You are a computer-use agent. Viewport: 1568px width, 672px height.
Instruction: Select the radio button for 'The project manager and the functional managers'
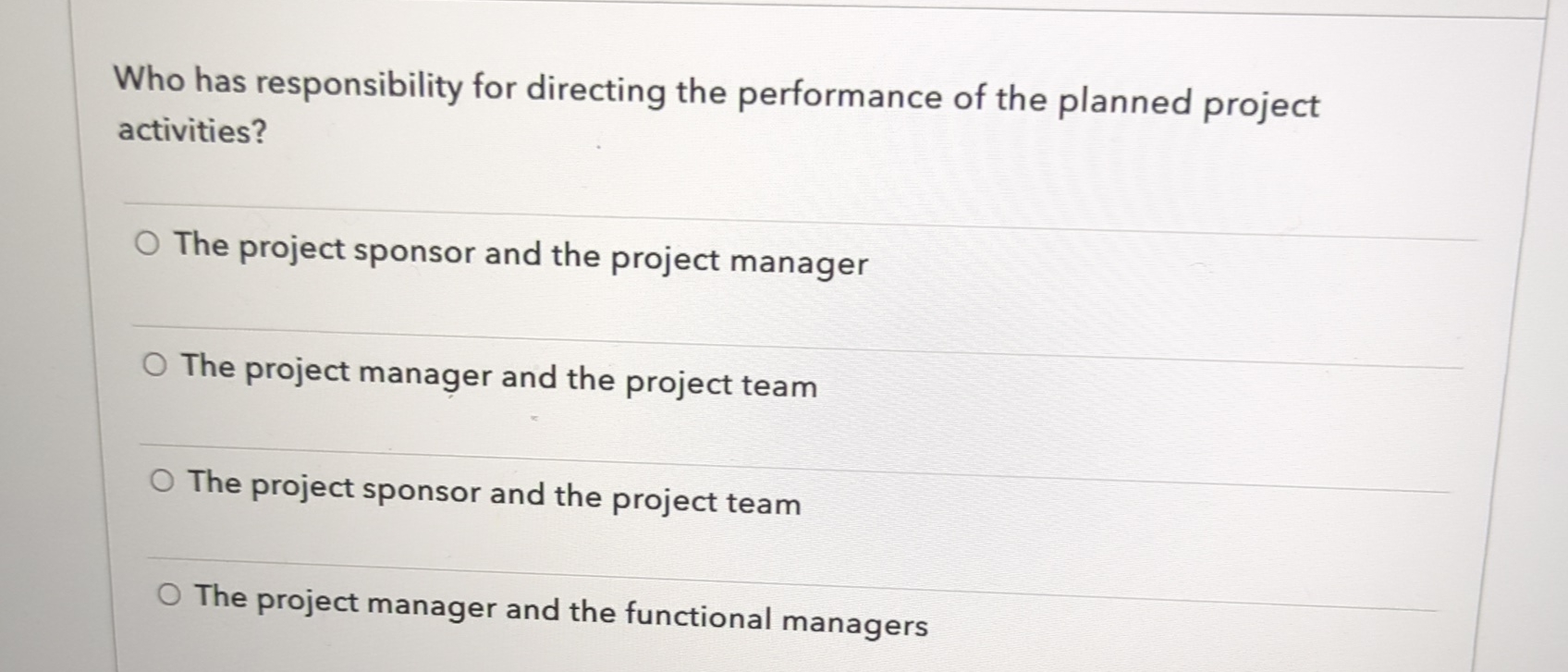[x=168, y=595]
